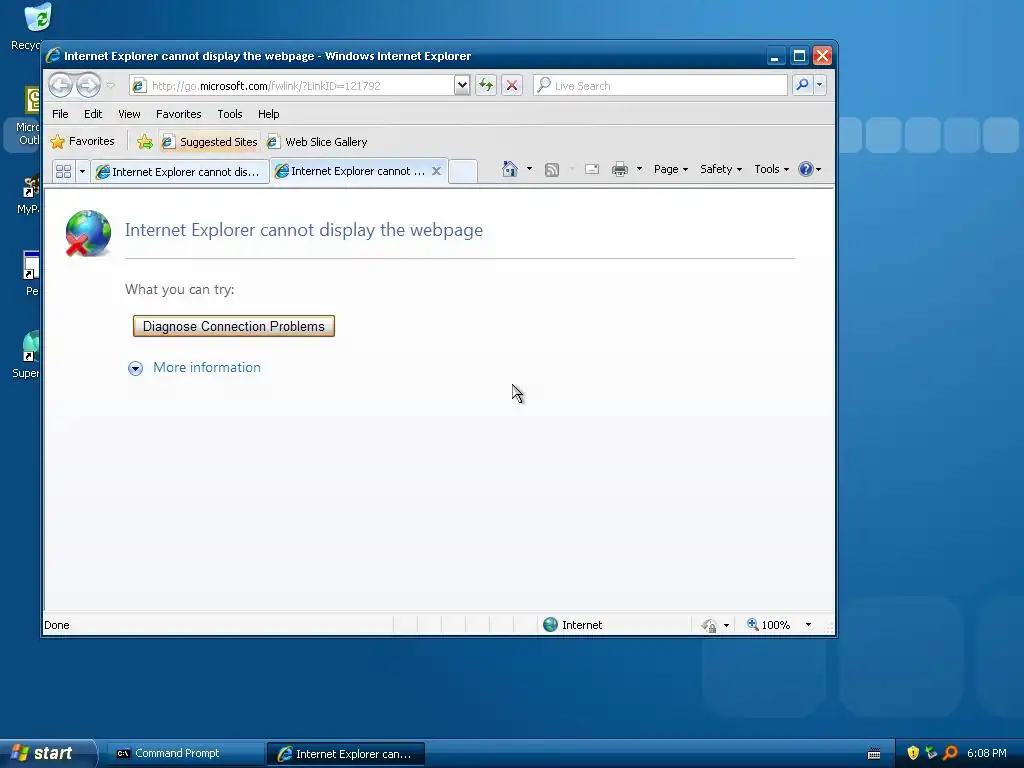Open recent pages dropdown beside Forward button
The width and height of the screenshot is (1024, 768).
[x=110, y=86]
